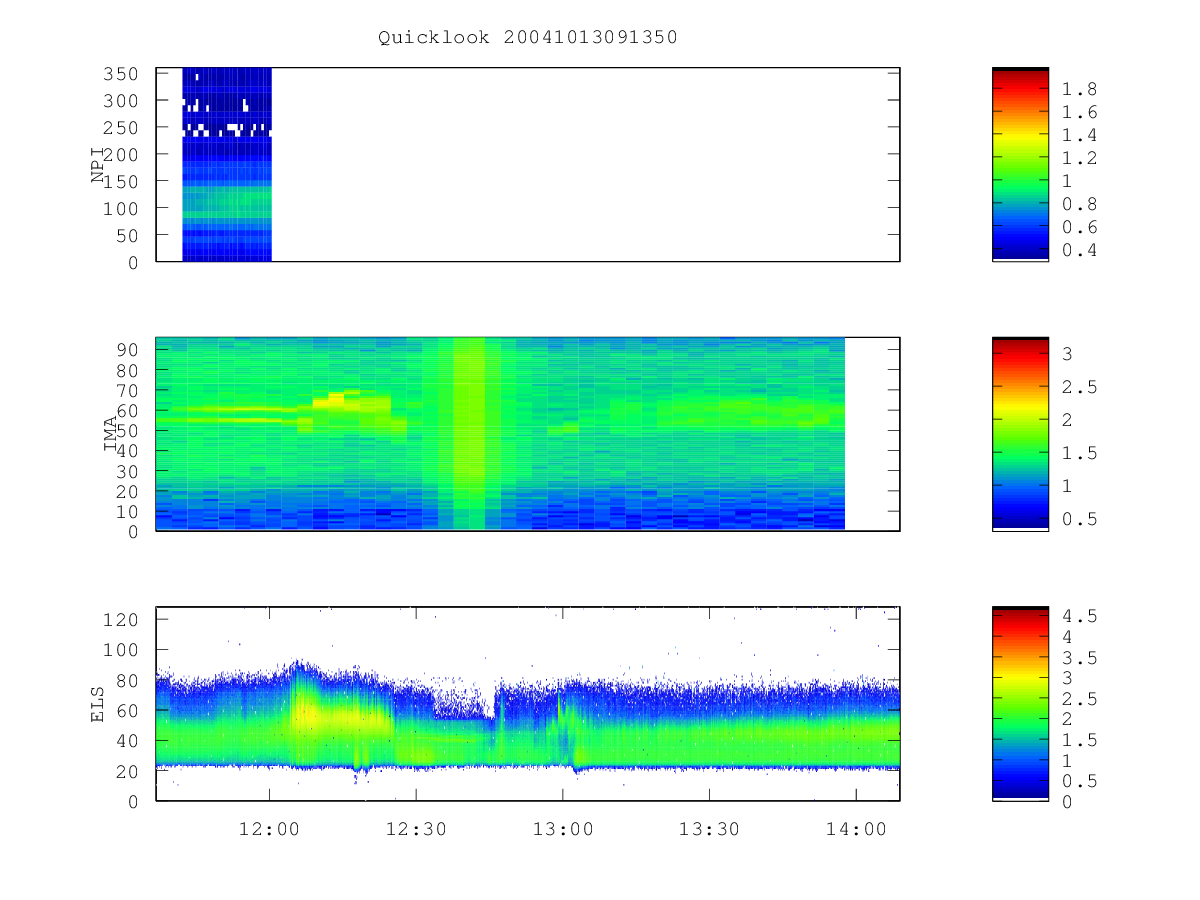Image resolution: width=1200 pixels, height=900 pixels.
Task: Click the ELS axis label
Action: 98,704
